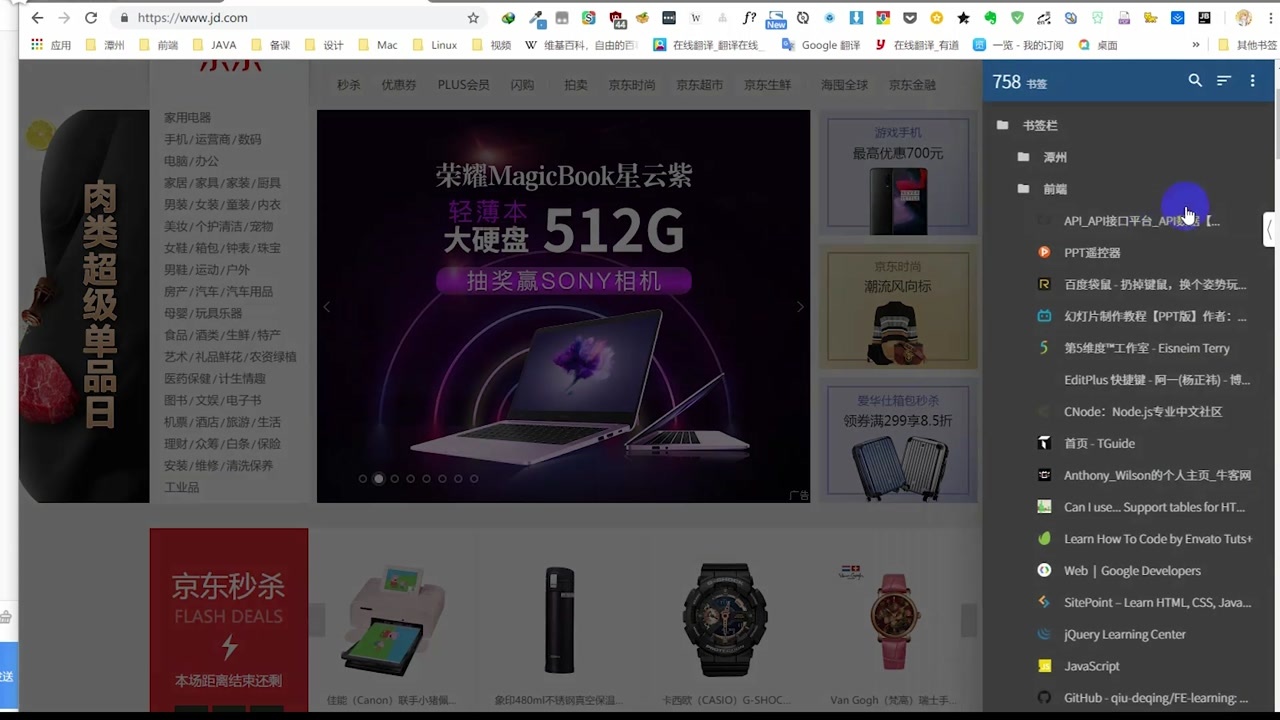Show the next carousel banner

pos(799,307)
